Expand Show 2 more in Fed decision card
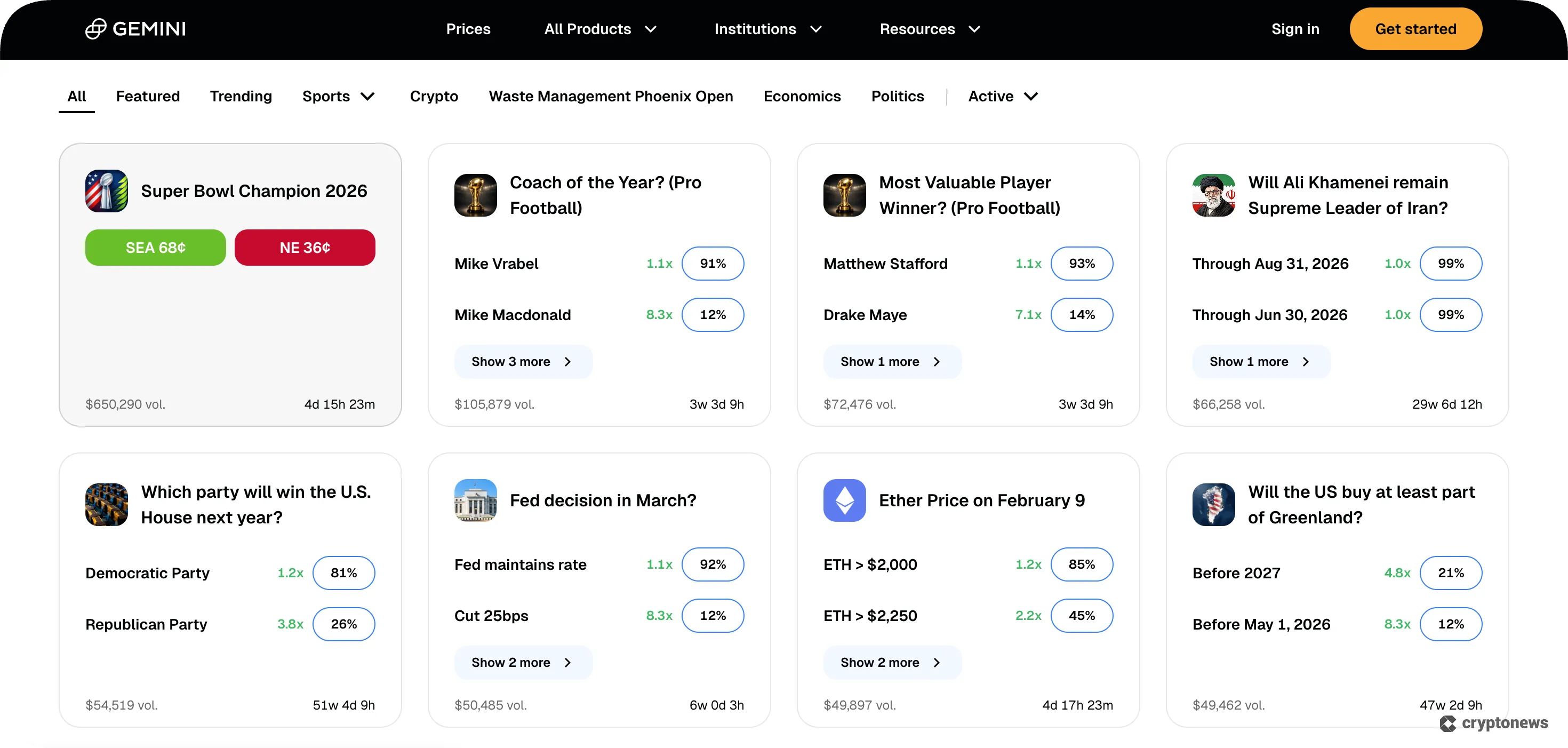The image size is (1568, 748). coord(523,663)
